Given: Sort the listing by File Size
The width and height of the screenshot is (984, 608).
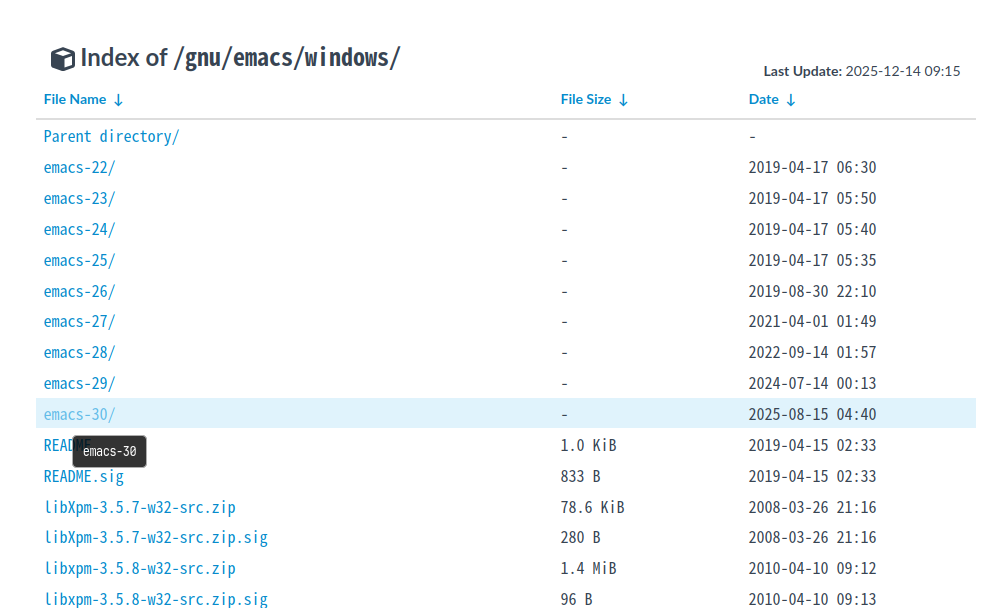Looking at the screenshot, I should [x=594, y=99].
